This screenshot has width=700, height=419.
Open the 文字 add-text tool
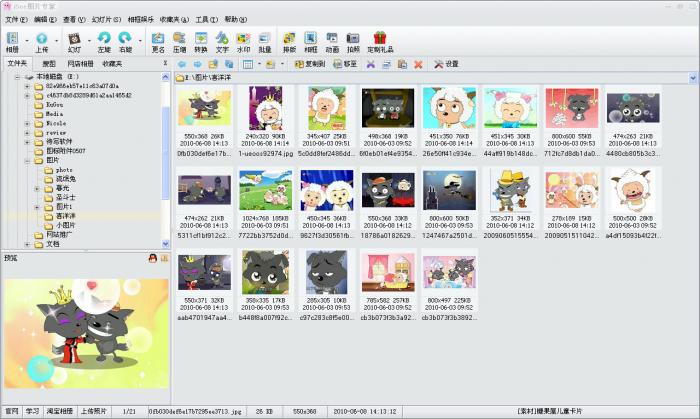click(222, 42)
